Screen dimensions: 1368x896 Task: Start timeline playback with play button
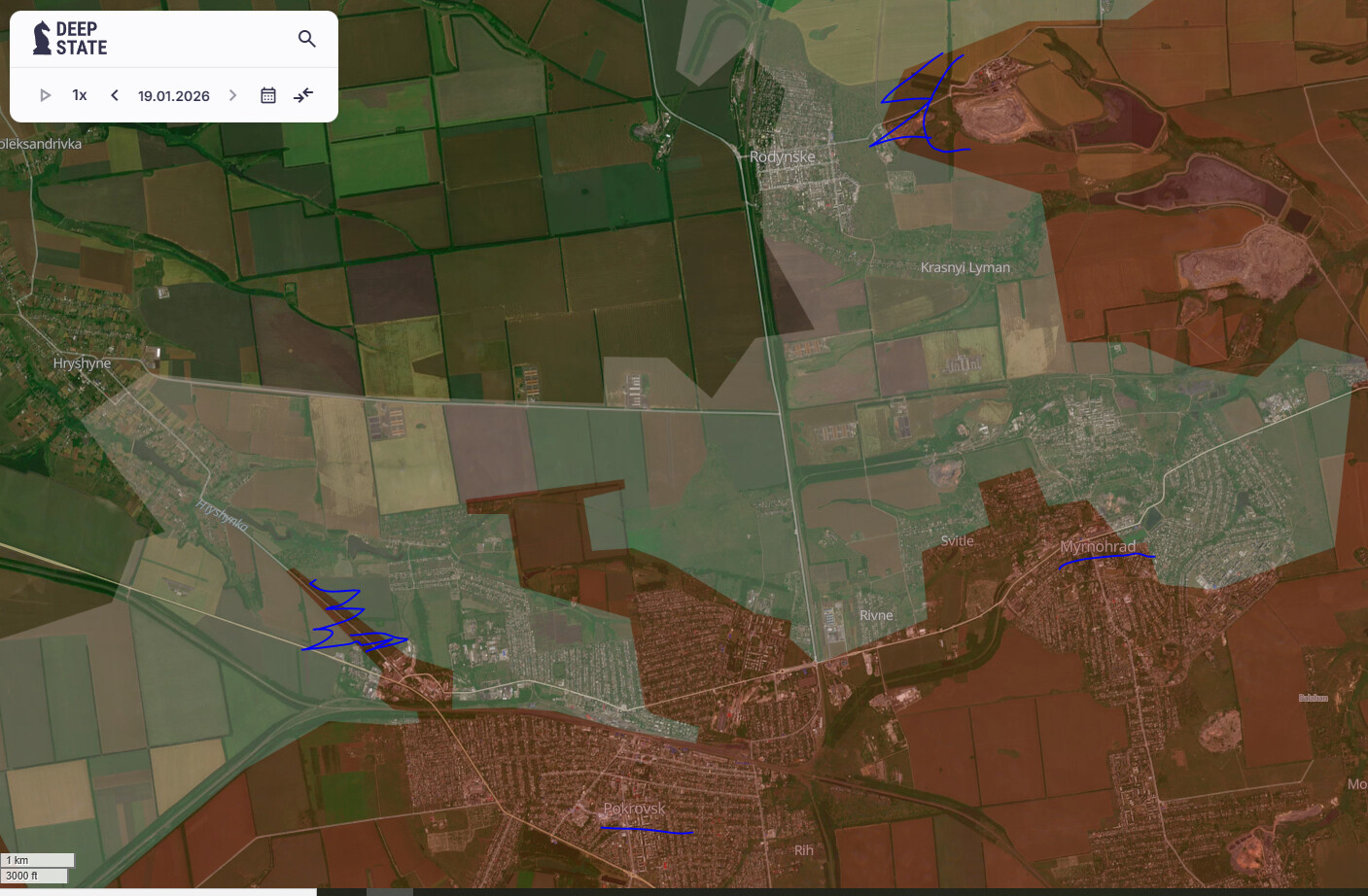click(x=45, y=95)
